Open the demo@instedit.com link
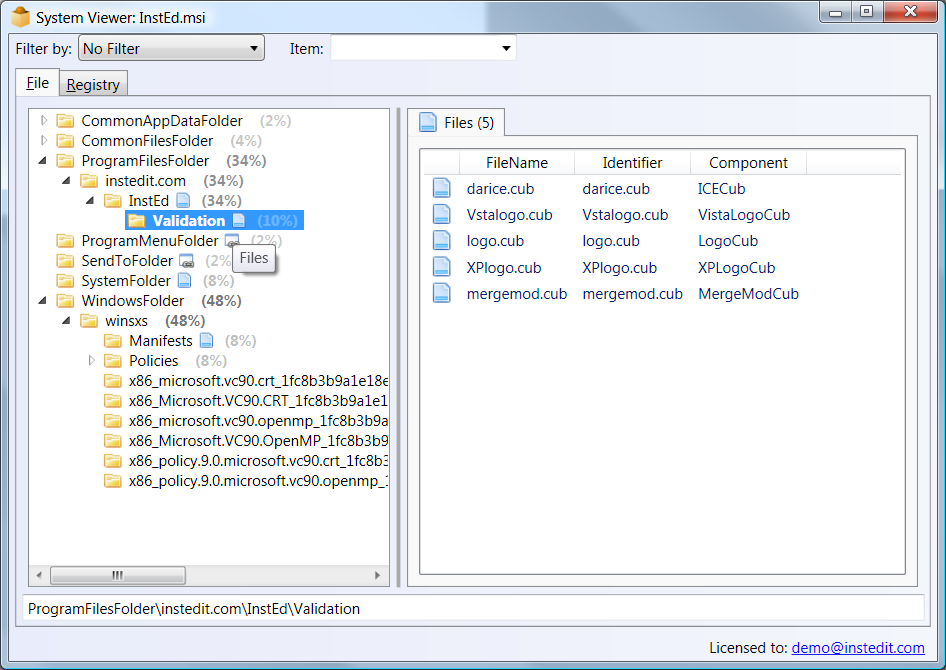Image resolution: width=946 pixels, height=670 pixels. coord(858,648)
